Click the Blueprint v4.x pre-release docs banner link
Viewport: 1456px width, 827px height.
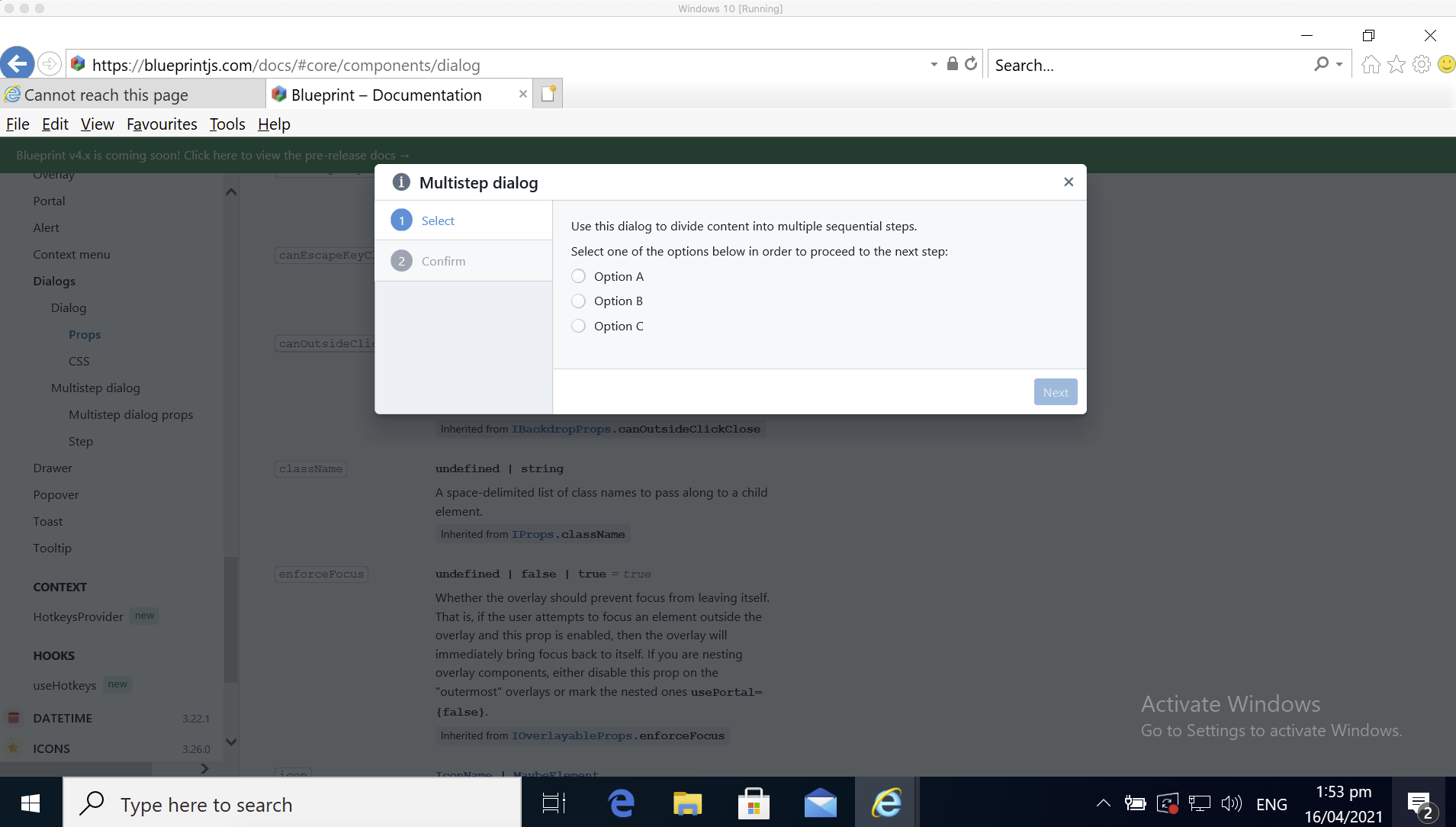(213, 155)
